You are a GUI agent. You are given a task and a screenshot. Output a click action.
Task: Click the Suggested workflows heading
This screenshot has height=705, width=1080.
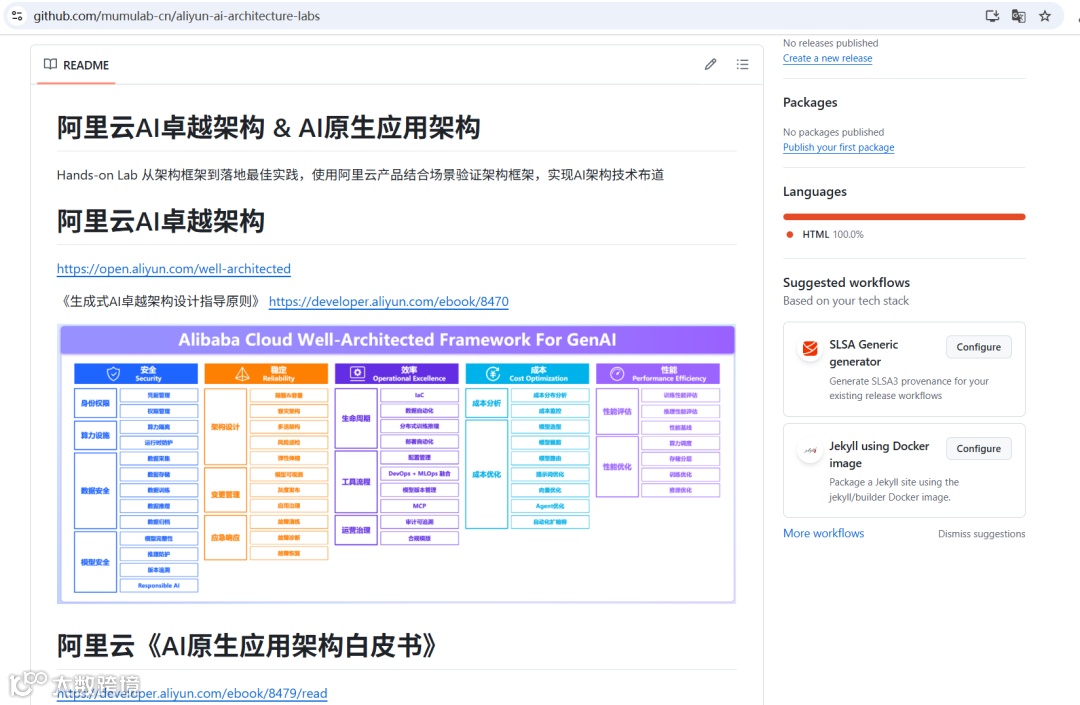coord(846,282)
